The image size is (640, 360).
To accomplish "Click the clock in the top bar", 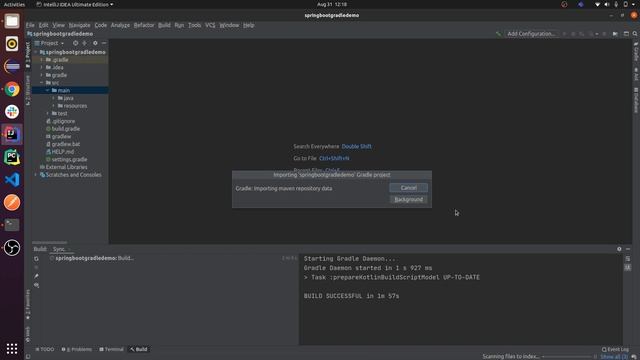I will tap(332, 4).
